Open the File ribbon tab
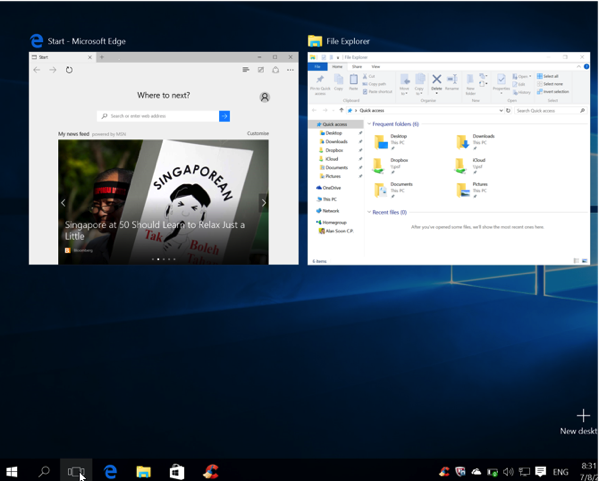 pyautogui.click(x=317, y=66)
